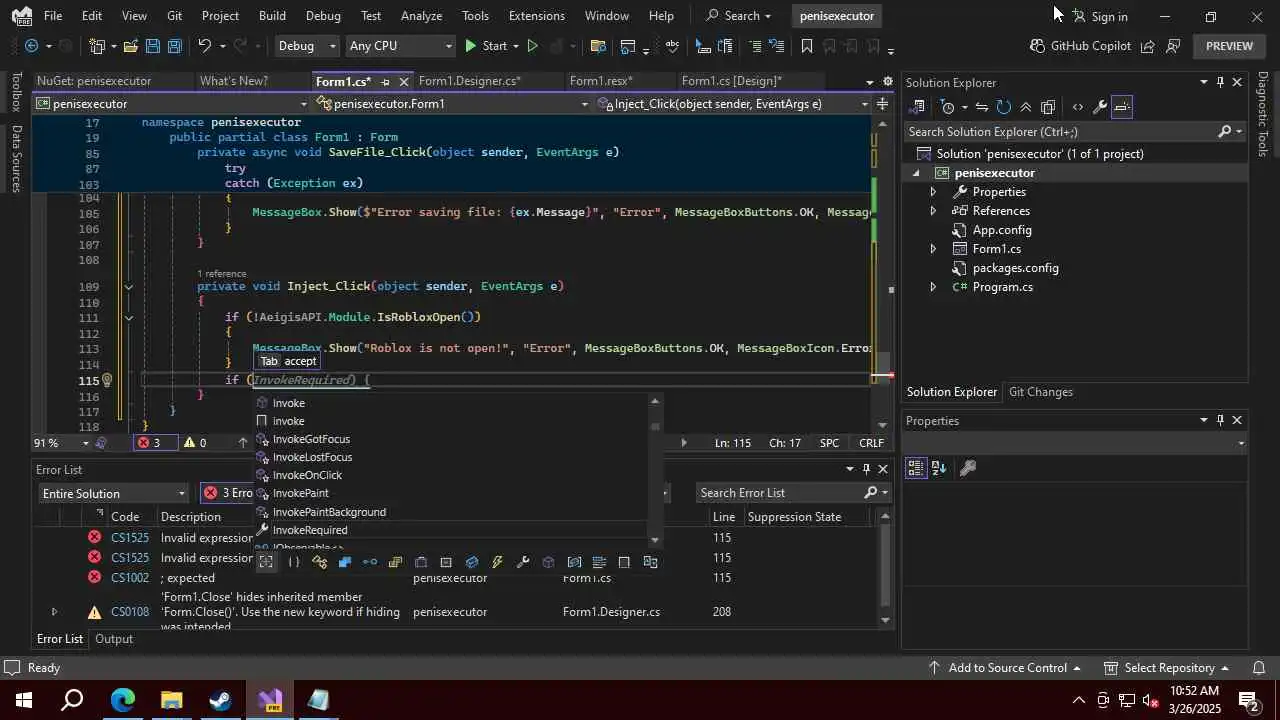Undo the last edit in the toolbar
The width and height of the screenshot is (1280, 720).
[204, 46]
